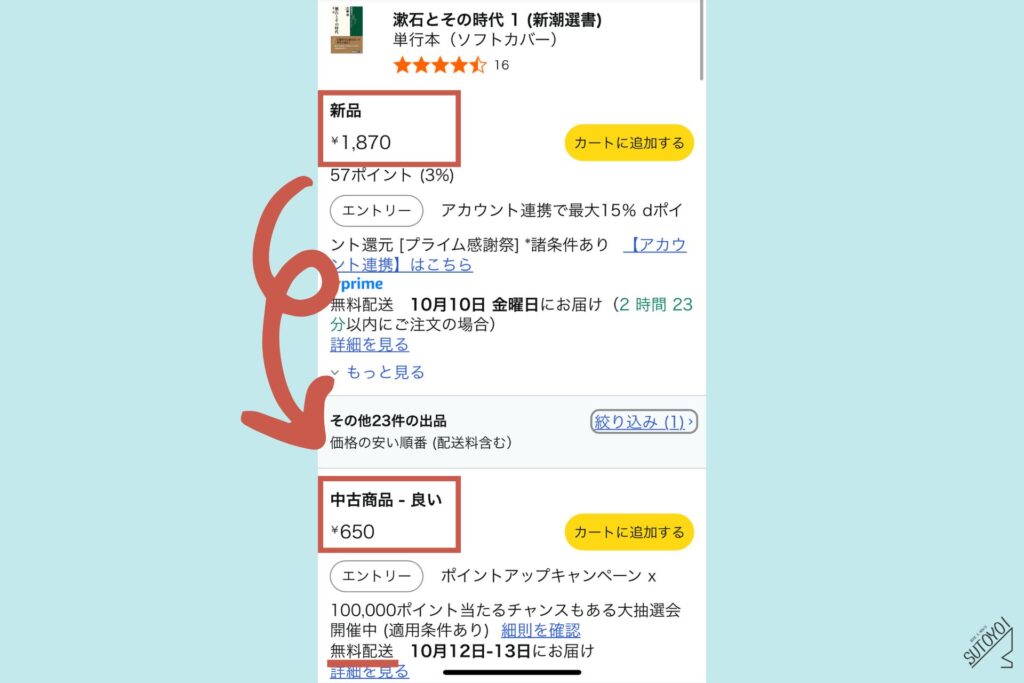Open 詳細を見る under the 10月10日 delivery
This screenshot has width=1024, height=683.
pyautogui.click(x=370, y=344)
